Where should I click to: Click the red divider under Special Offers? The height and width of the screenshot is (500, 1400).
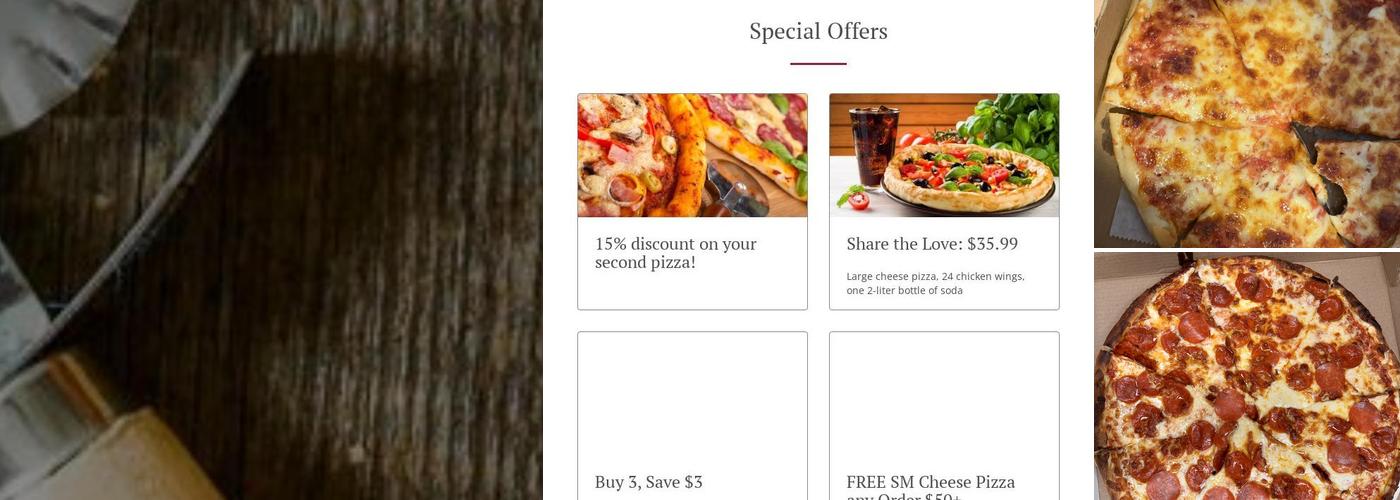tap(818, 64)
